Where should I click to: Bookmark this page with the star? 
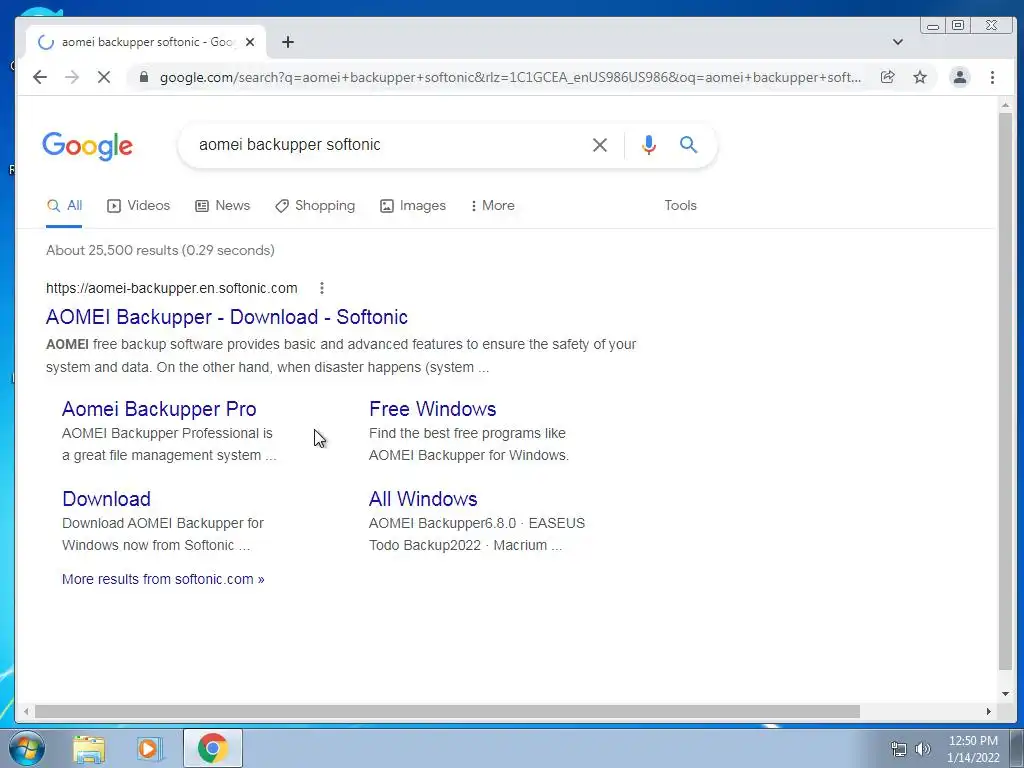[x=920, y=77]
